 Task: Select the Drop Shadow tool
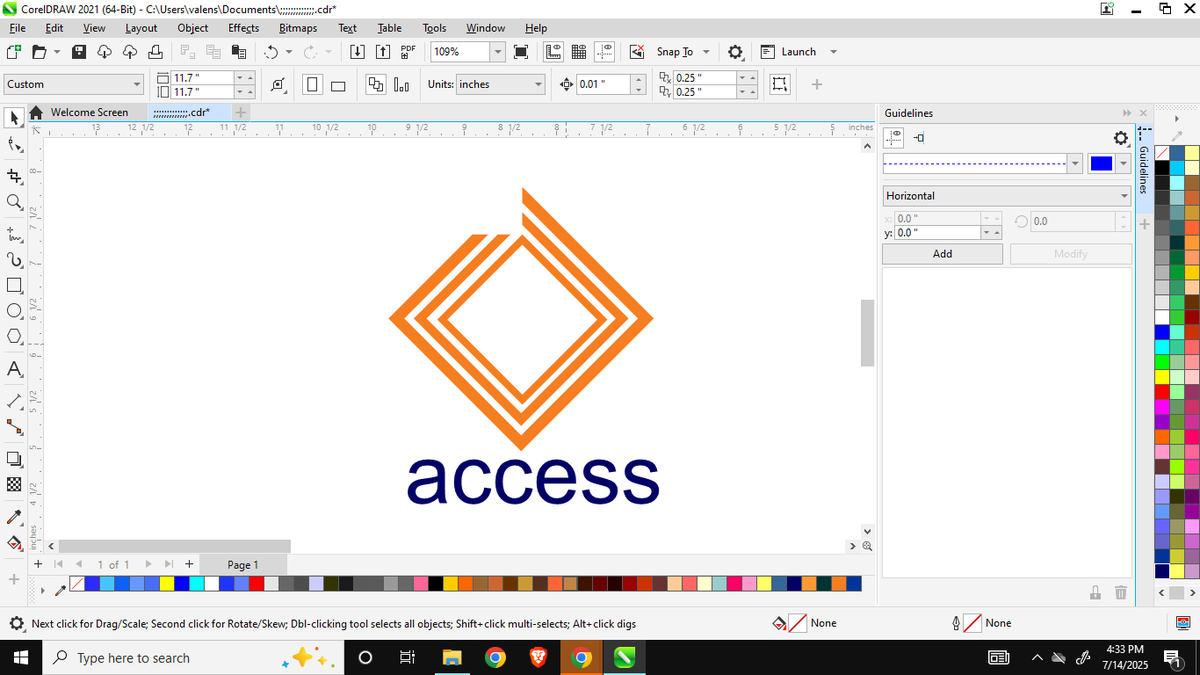pyautogui.click(x=14, y=459)
